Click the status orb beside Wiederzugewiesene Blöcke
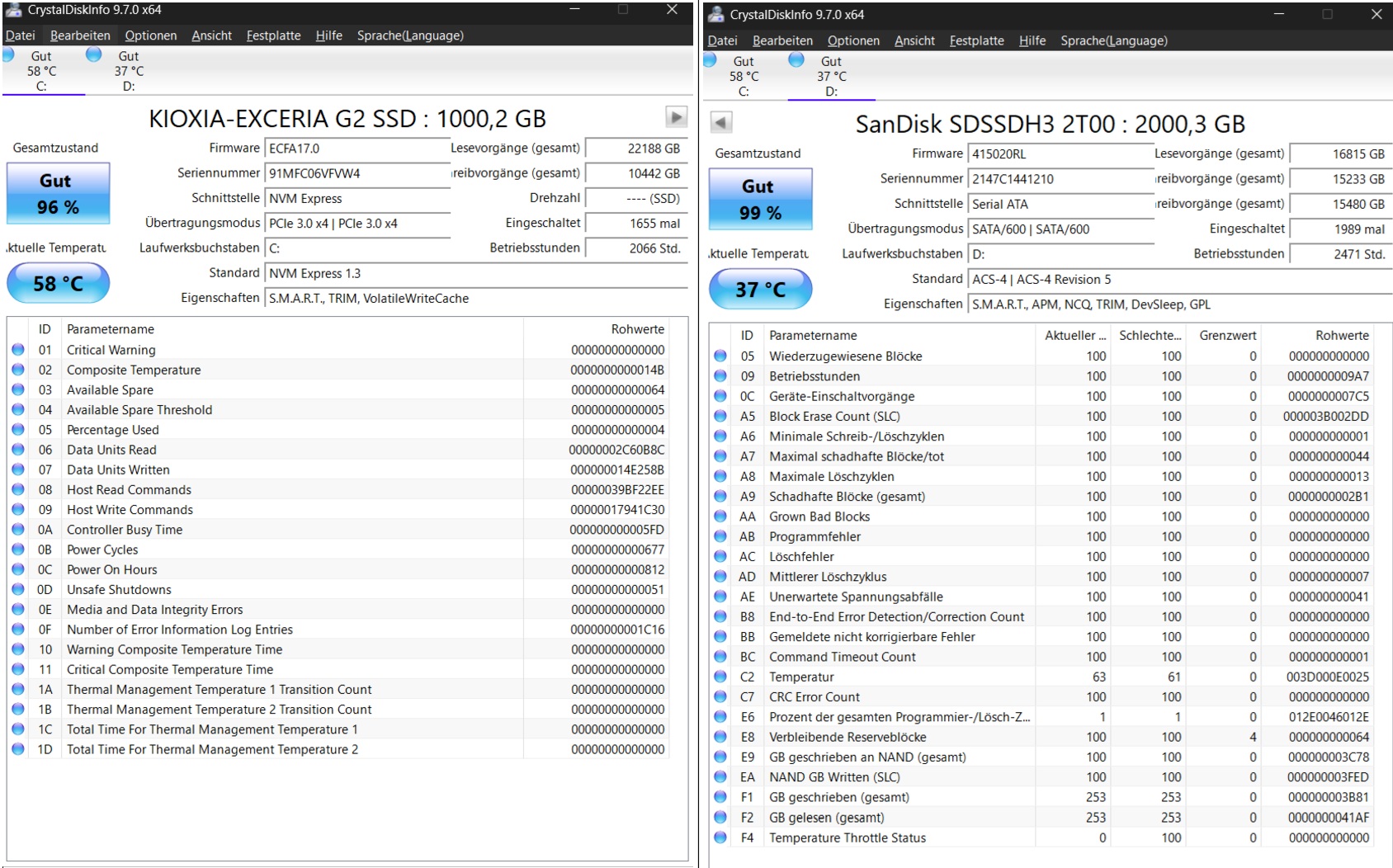 (x=720, y=356)
